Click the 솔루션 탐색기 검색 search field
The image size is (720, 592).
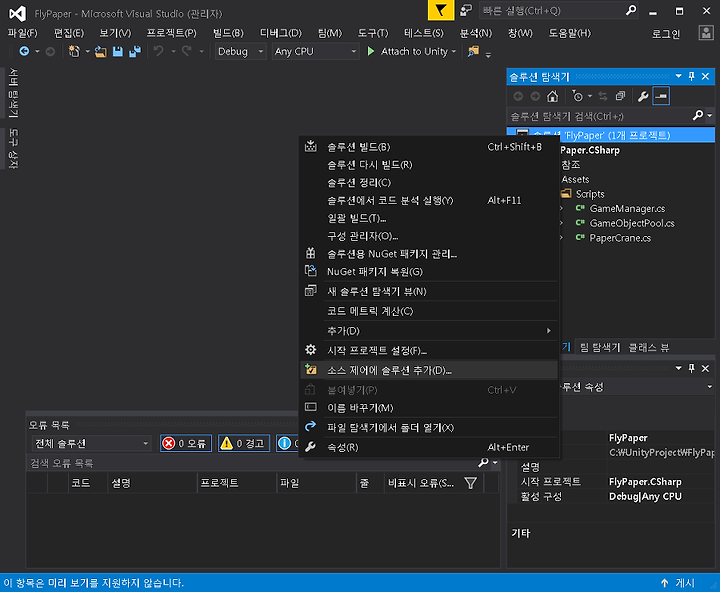(x=599, y=116)
